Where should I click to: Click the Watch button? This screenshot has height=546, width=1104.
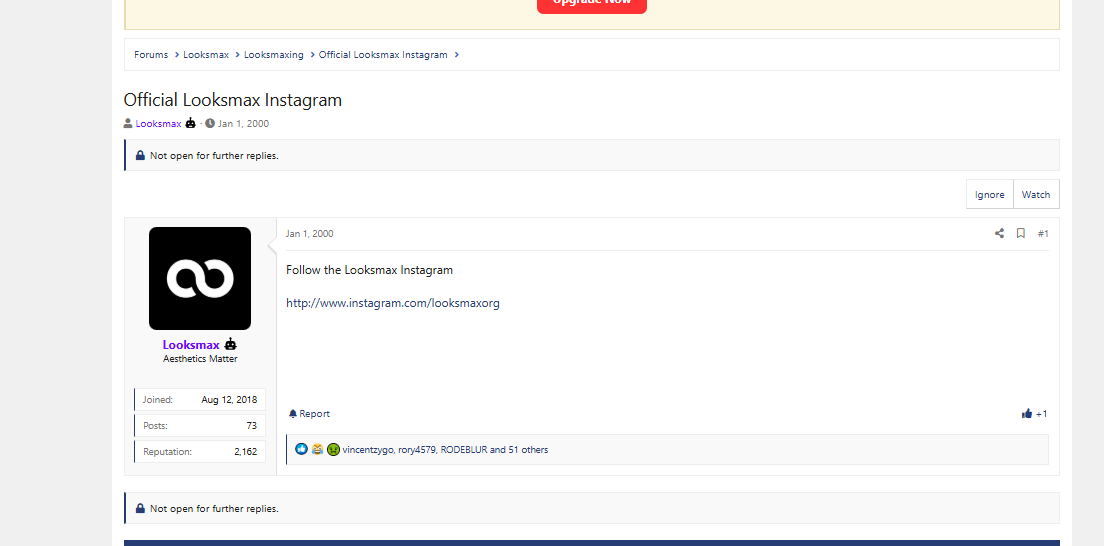click(x=1036, y=194)
